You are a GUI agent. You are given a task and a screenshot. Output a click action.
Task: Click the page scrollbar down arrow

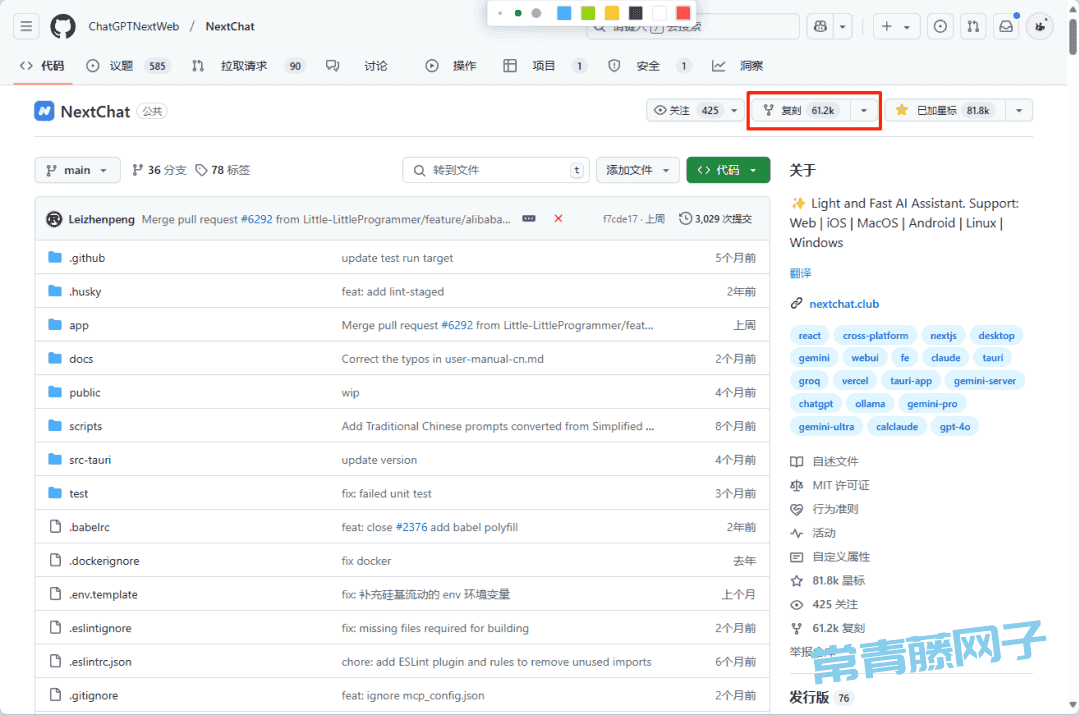pos(1072,705)
